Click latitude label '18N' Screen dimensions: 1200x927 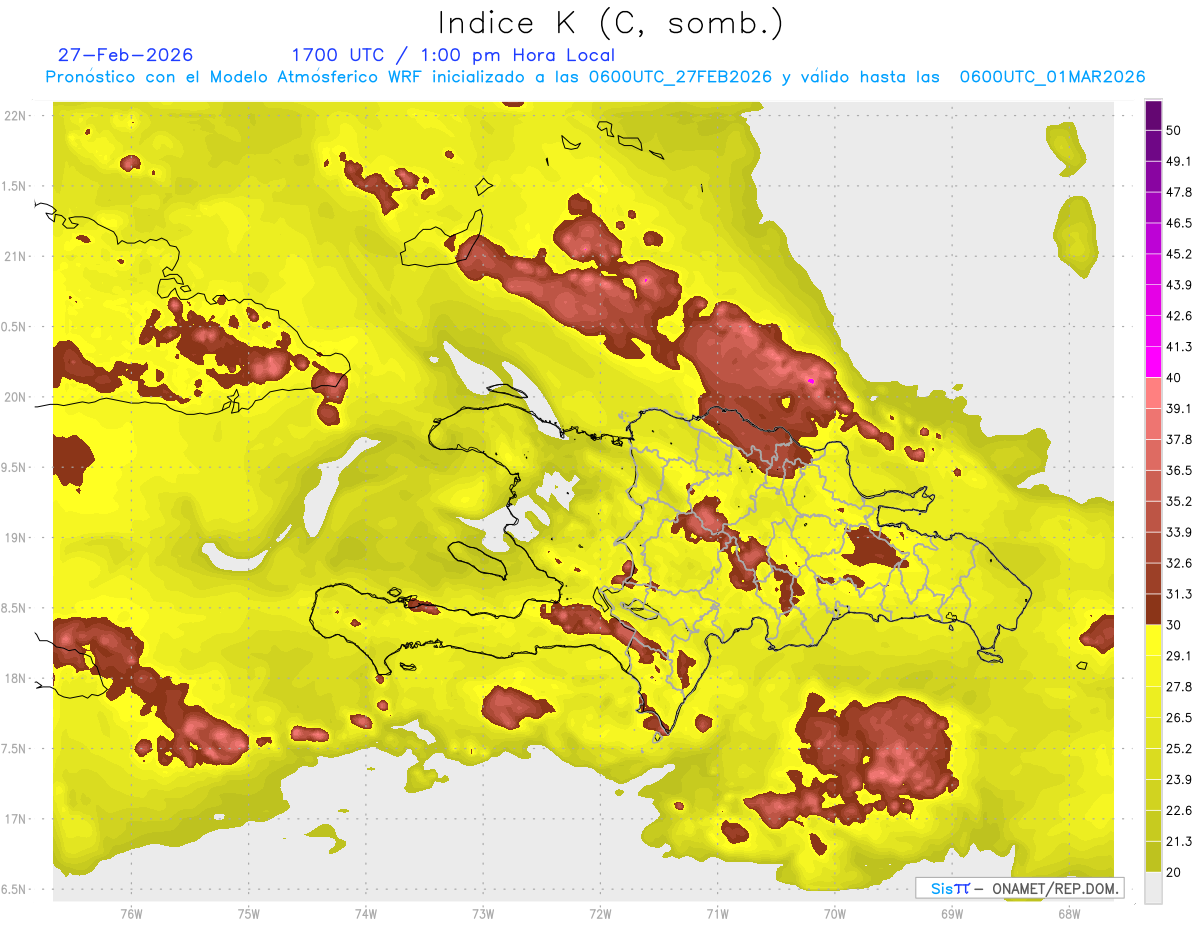(x=17, y=678)
